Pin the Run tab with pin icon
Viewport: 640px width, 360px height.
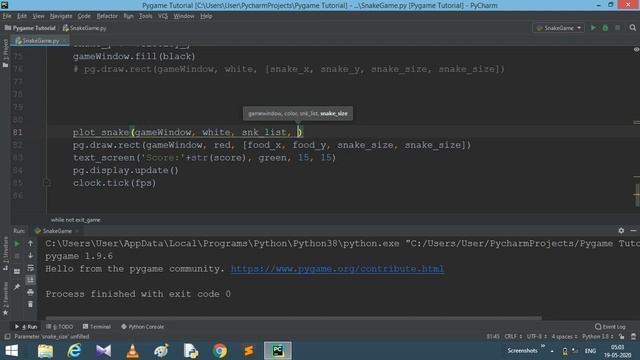(17, 287)
